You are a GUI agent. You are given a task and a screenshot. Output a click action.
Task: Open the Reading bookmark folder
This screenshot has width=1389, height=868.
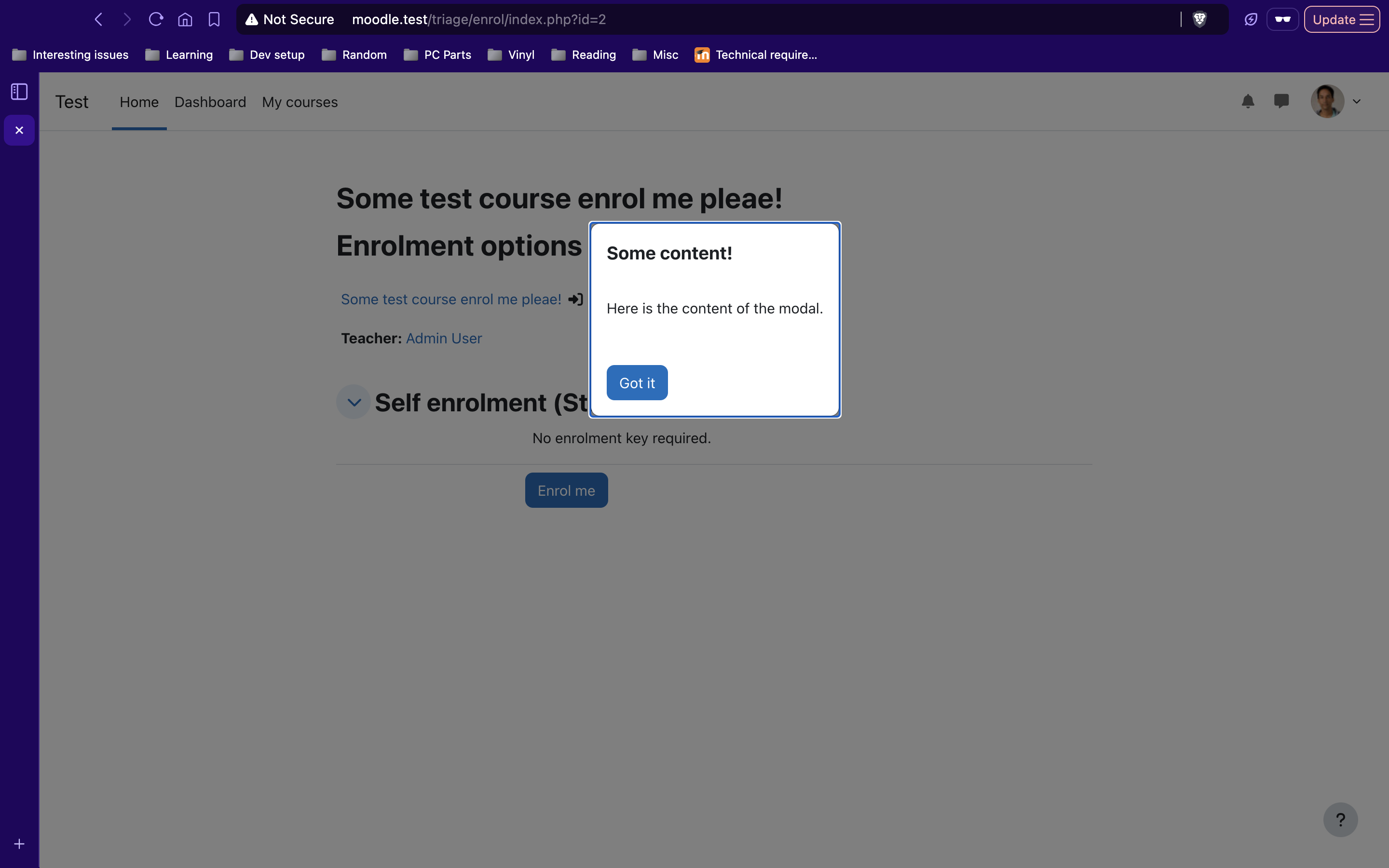coord(583,54)
